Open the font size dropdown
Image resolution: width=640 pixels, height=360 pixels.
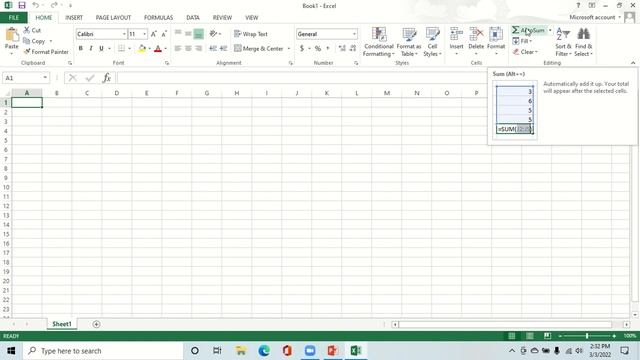coord(144,34)
